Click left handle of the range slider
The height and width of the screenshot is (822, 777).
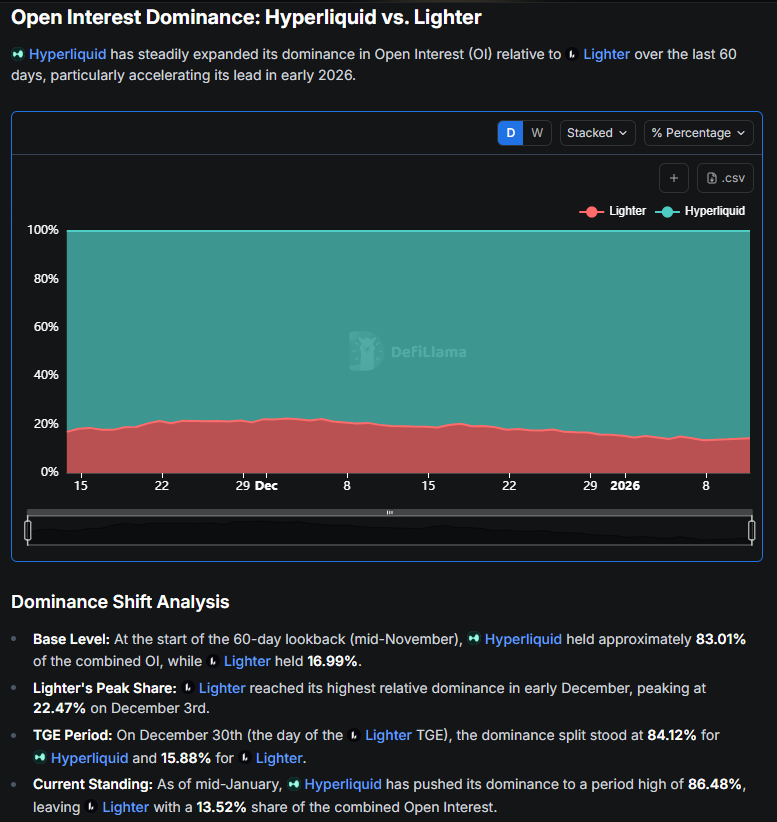click(x=28, y=530)
